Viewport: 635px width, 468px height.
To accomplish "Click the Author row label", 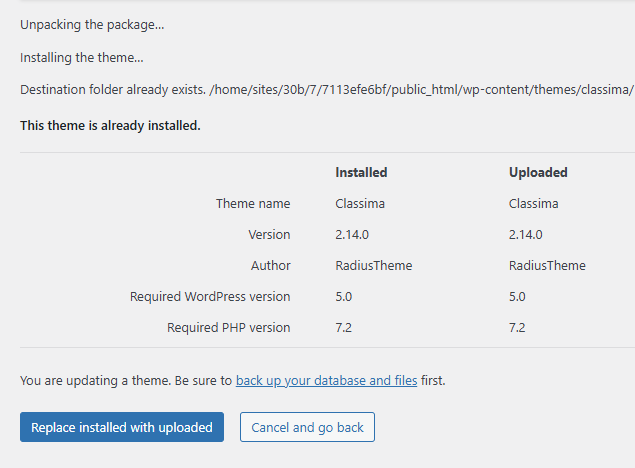I will point(271,265).
